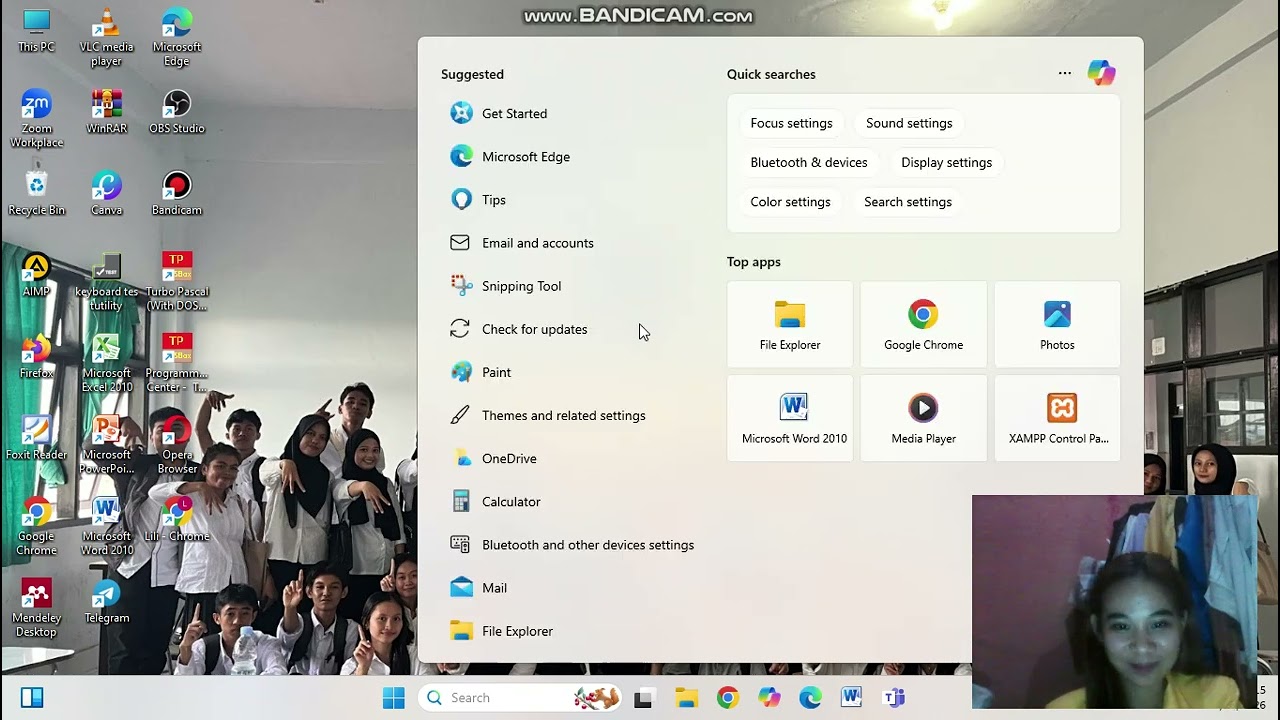Open Foxit Reader desktop shortcut
This screenshot has height=720, width=1280.
pos(36,438)
